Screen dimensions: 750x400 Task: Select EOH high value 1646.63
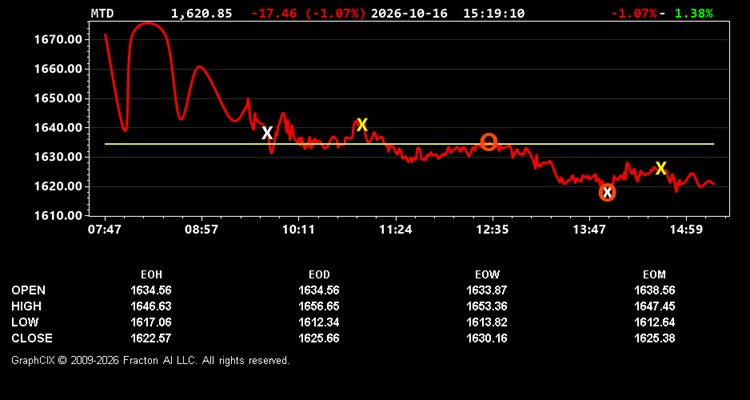pos(151,306)
